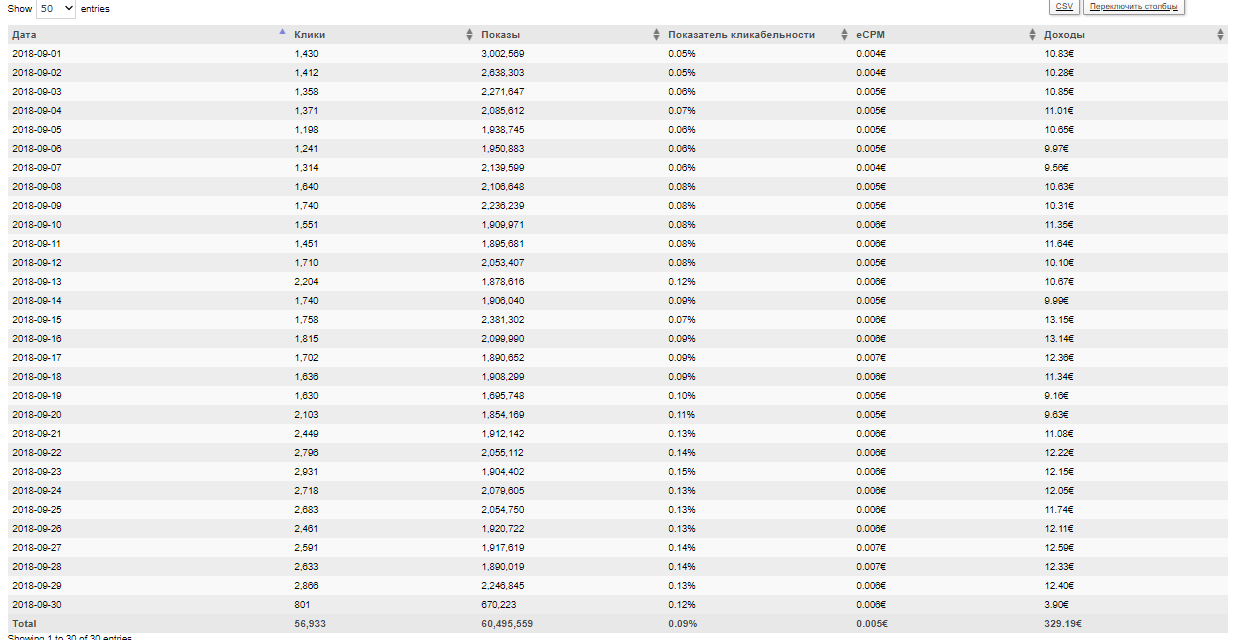The image size is (1234, 640).
Task: Click the Доходы column header text
Action: coord(1064,35)
